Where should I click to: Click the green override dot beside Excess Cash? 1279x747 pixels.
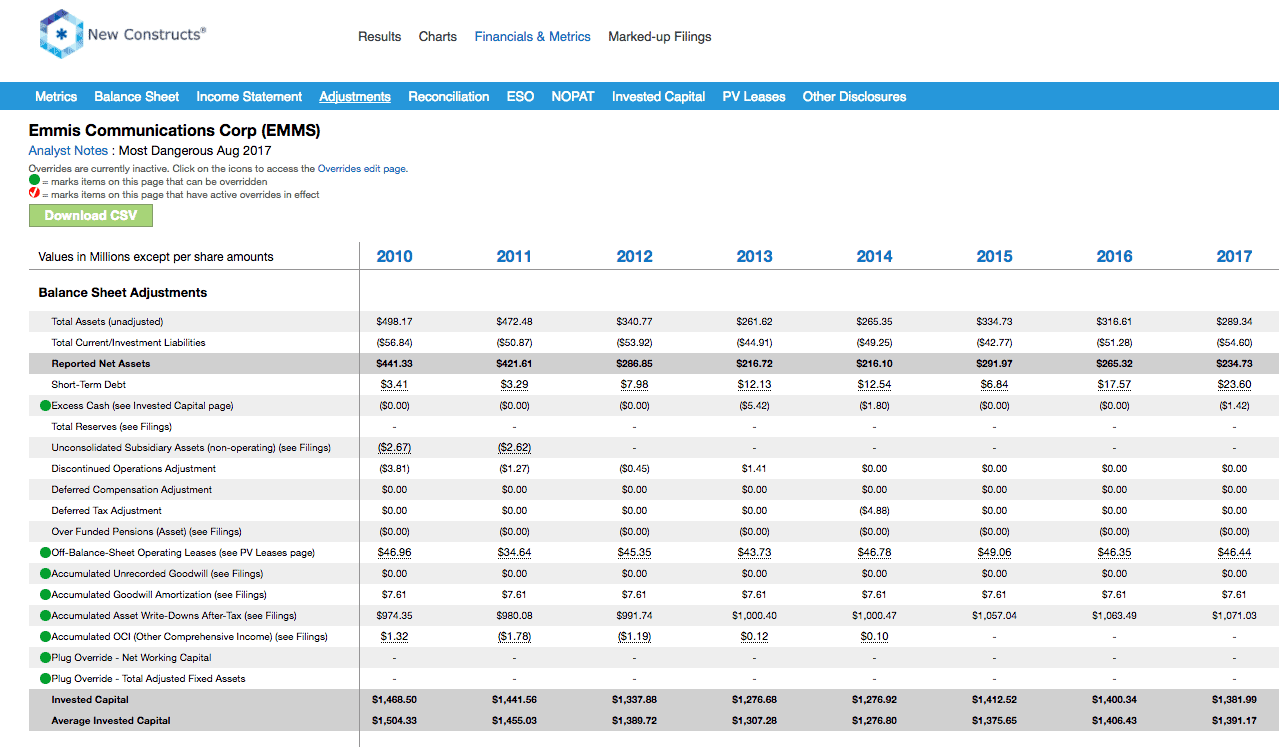click(x=45, y=406)
